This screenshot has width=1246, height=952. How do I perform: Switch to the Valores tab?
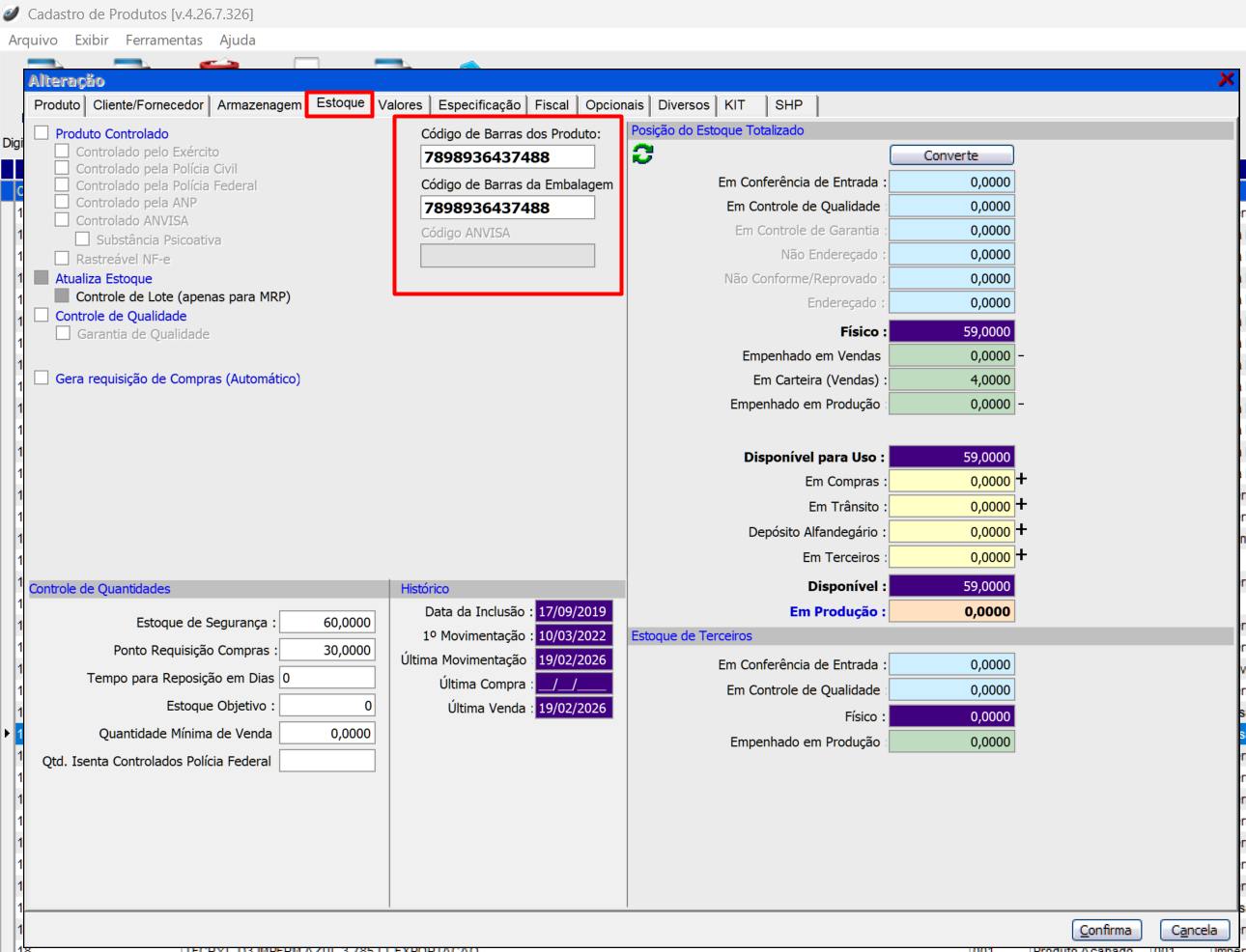coord(400,105)
